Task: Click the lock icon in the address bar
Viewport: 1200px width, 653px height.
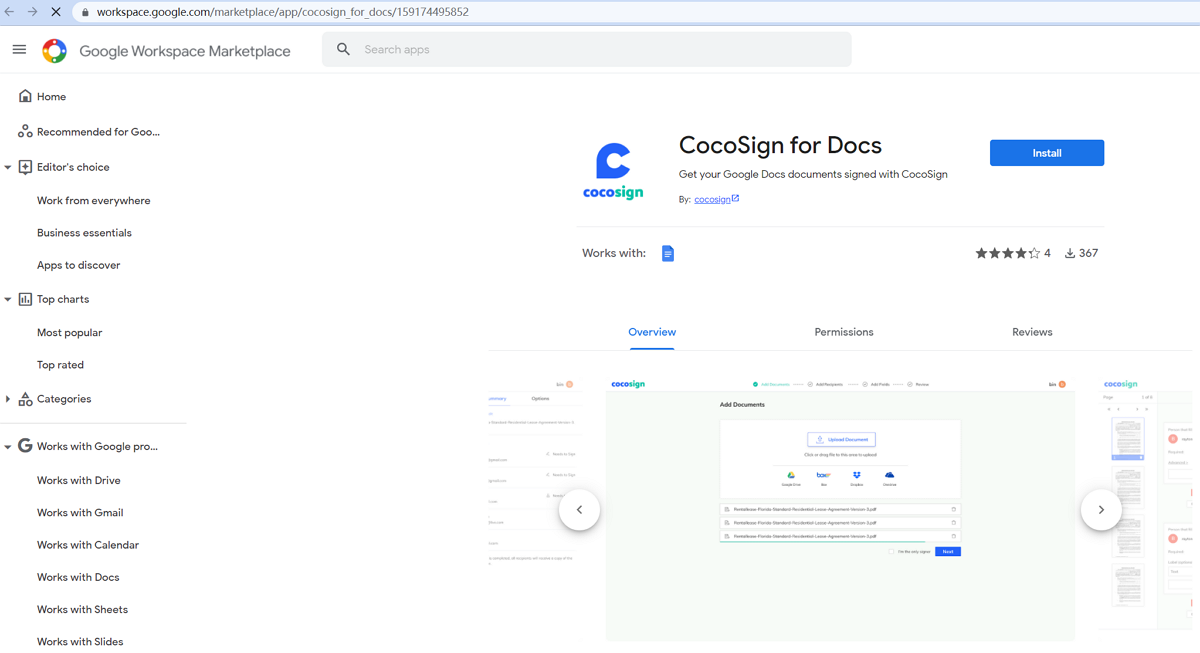Action: [x=85, y=12]
